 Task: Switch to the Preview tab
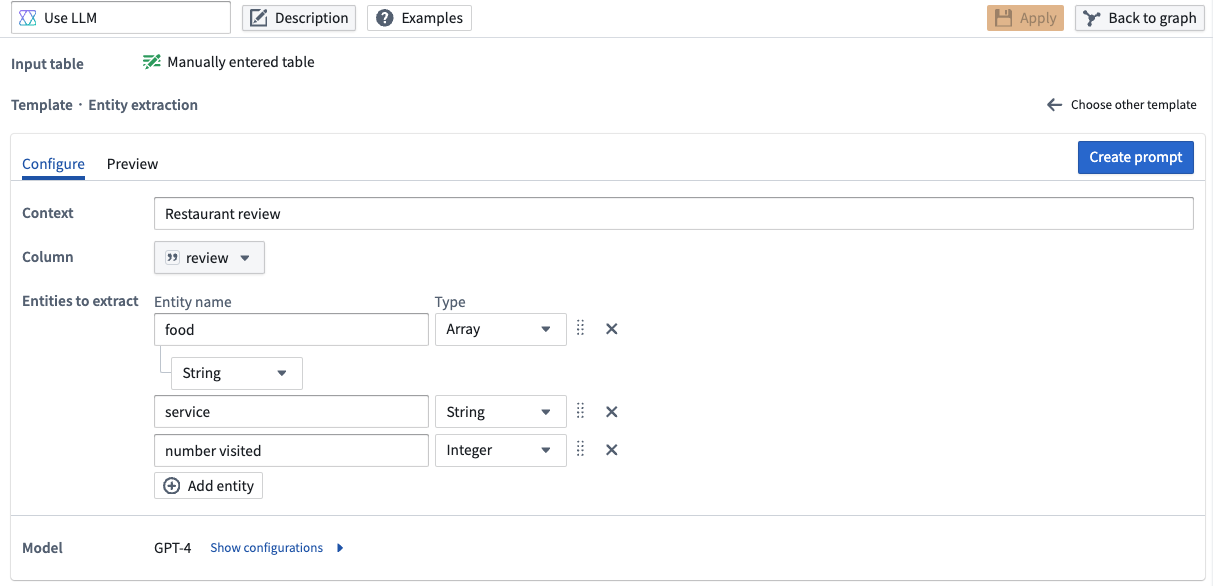point(132,164)
